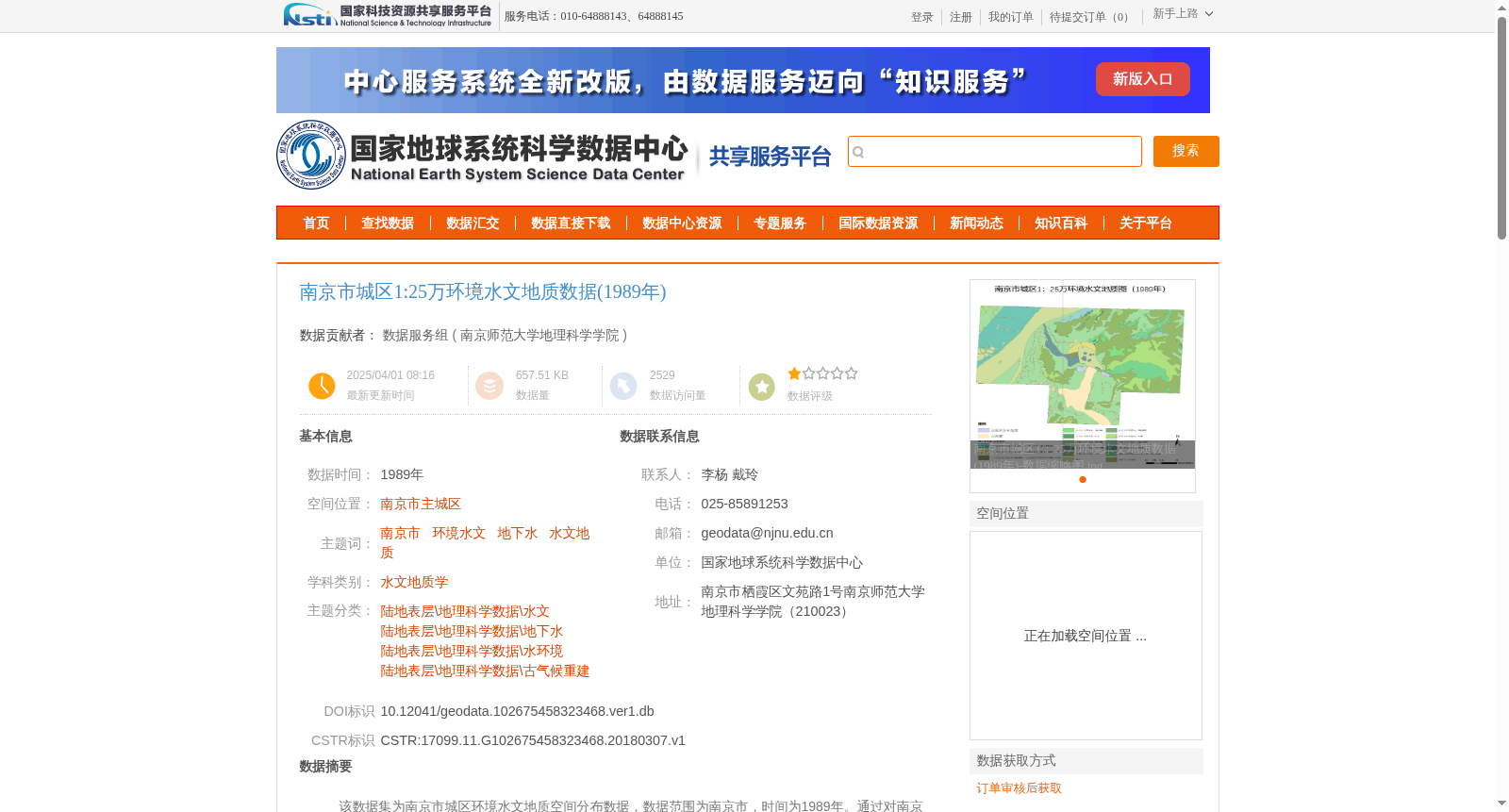The width and height of the screenshot is (1509, 812).
Task: Open 待提交订单 link
Action: click(x=1091, y=17)
